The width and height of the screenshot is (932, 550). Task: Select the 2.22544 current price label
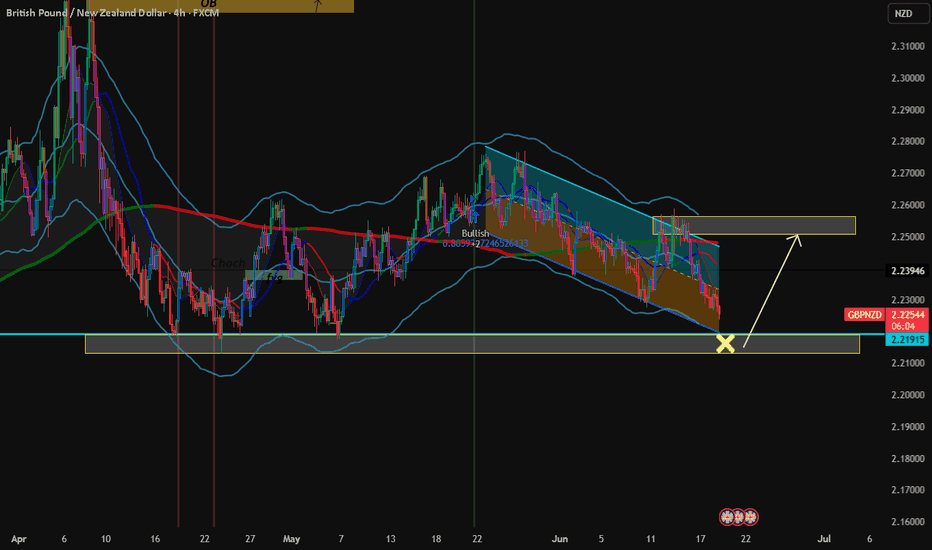pyautogui.click(x=908, y=315)
